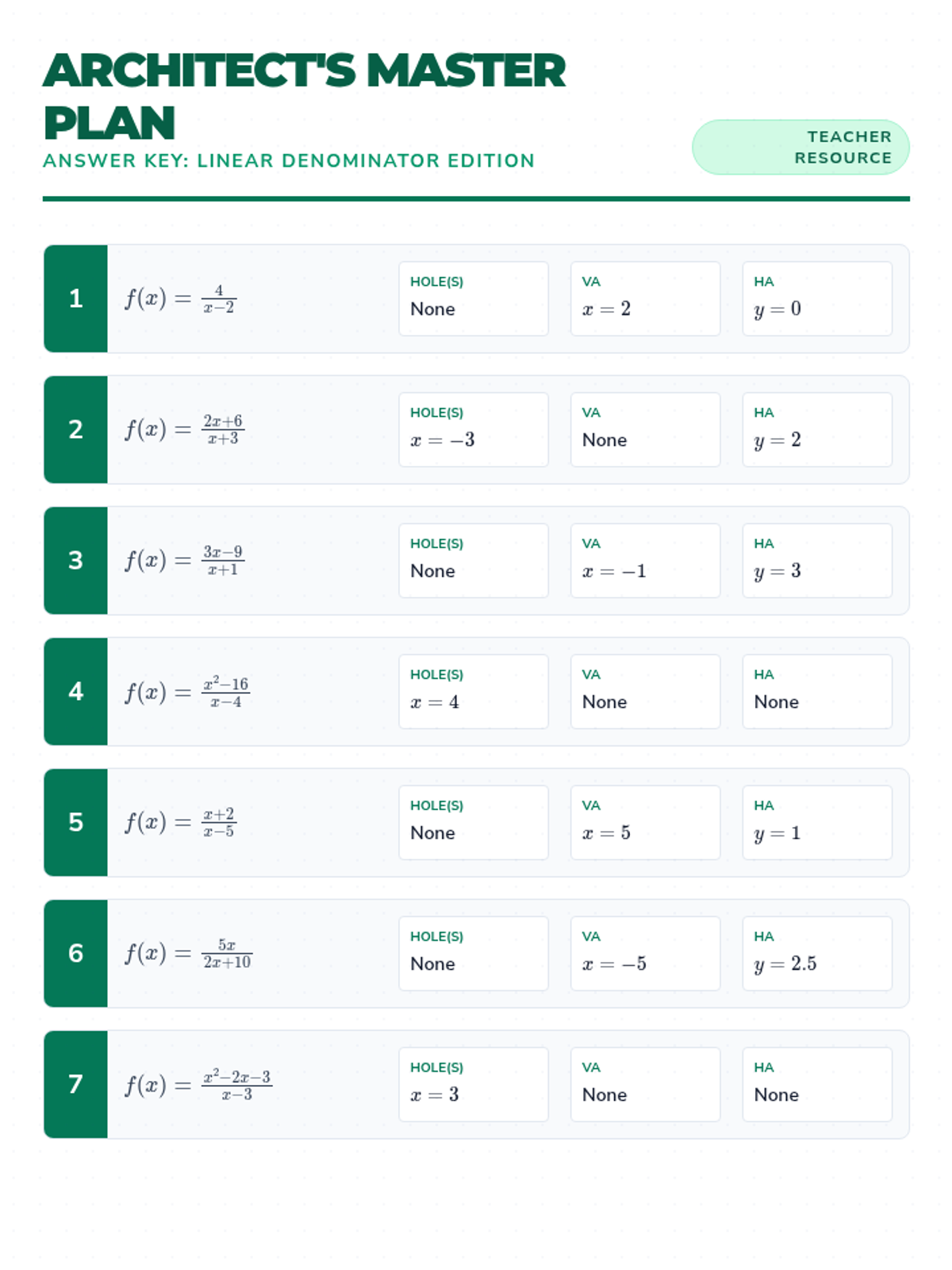
Task: Select the number 4 problem badge
Action: click(75, 691)
